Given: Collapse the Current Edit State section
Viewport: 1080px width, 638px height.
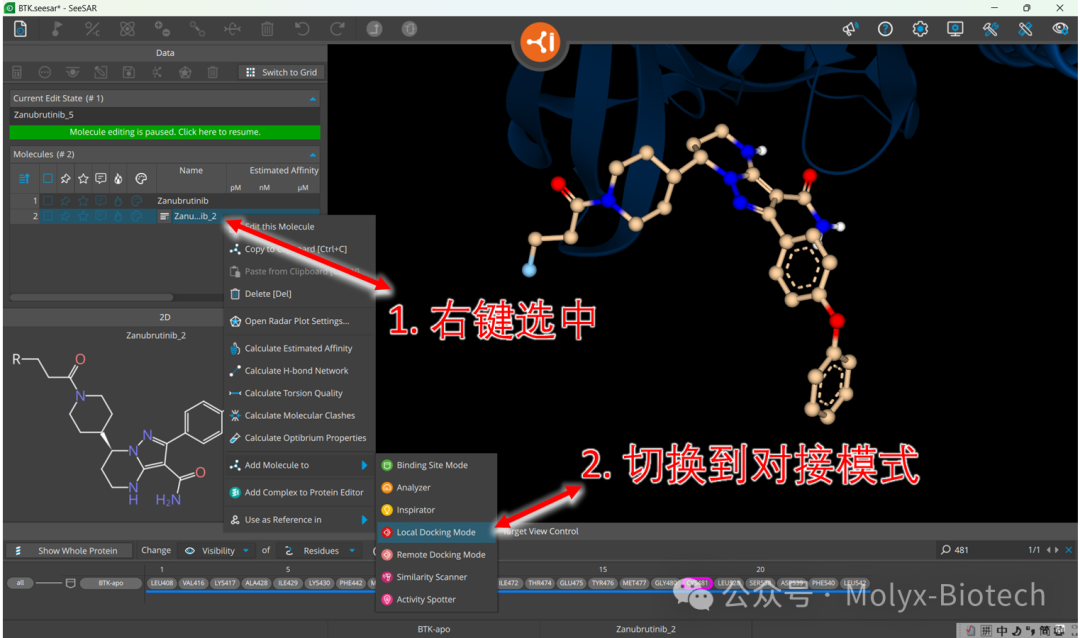Looking at the screenshot, I should 313,99.
